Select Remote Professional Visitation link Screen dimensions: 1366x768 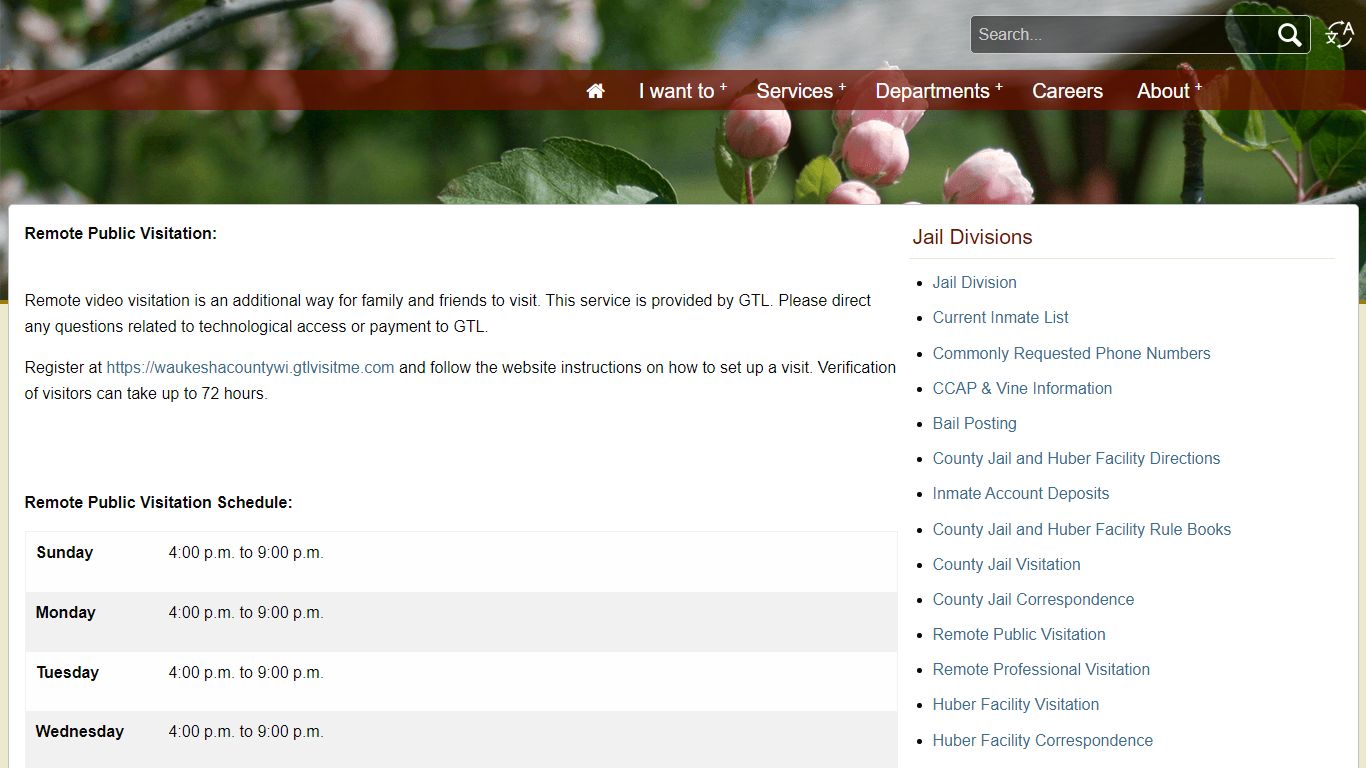coord(1041,669)
